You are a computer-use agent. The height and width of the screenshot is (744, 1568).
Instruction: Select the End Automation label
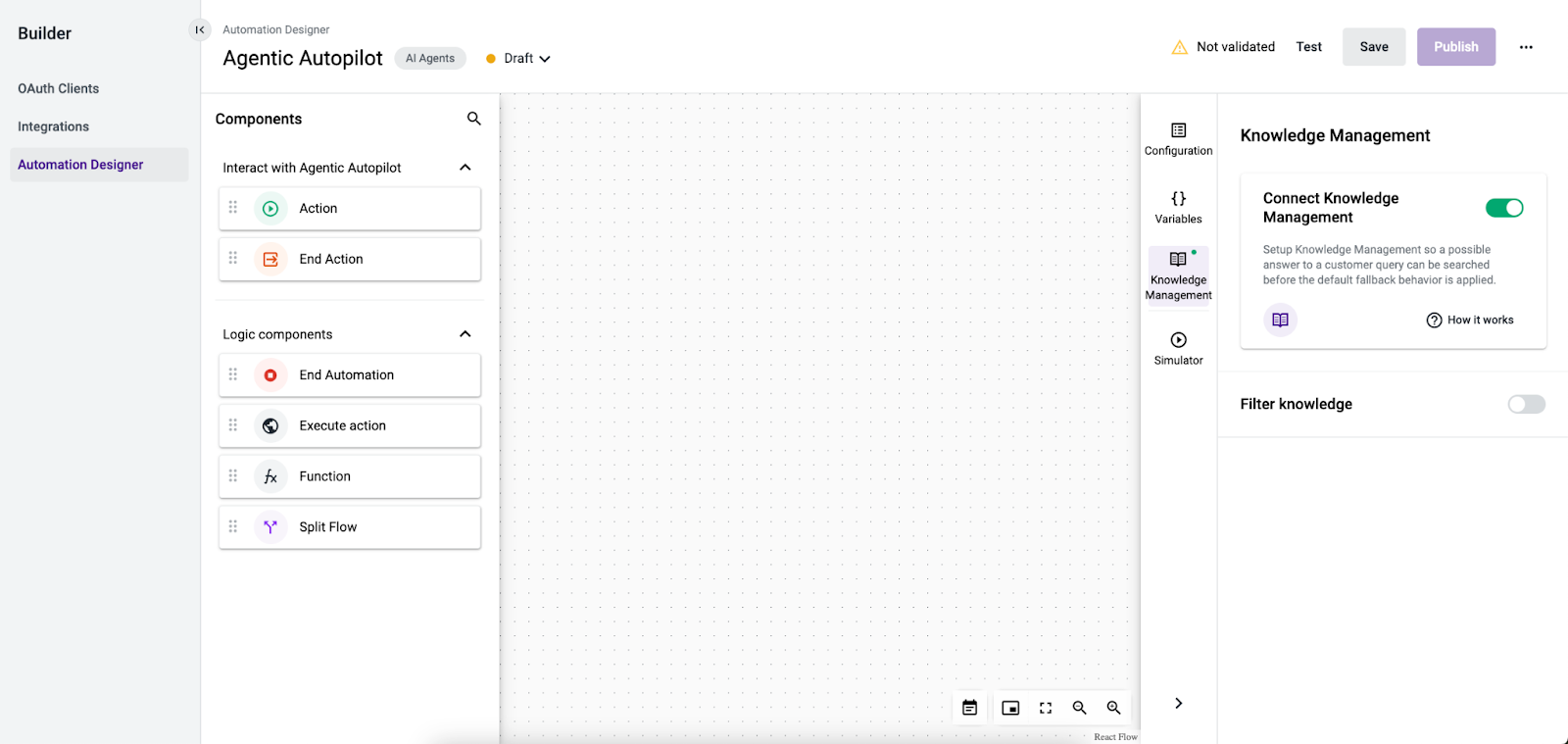click(x=346, y=375)
